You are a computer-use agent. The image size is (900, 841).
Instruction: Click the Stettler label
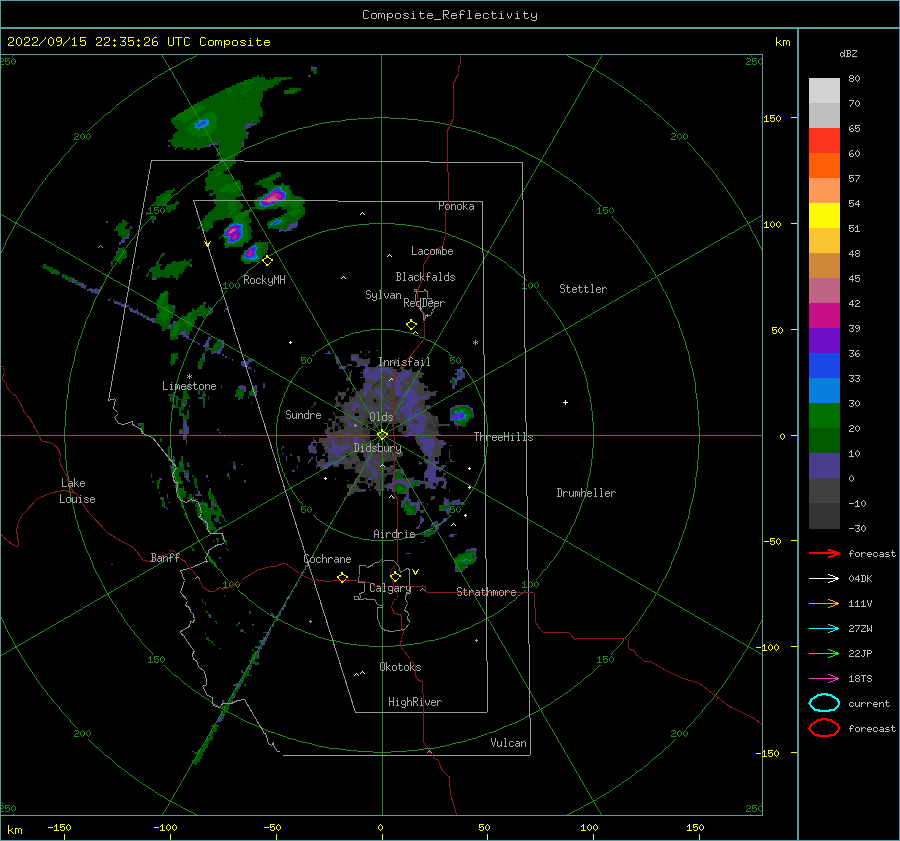click(583, 289)
